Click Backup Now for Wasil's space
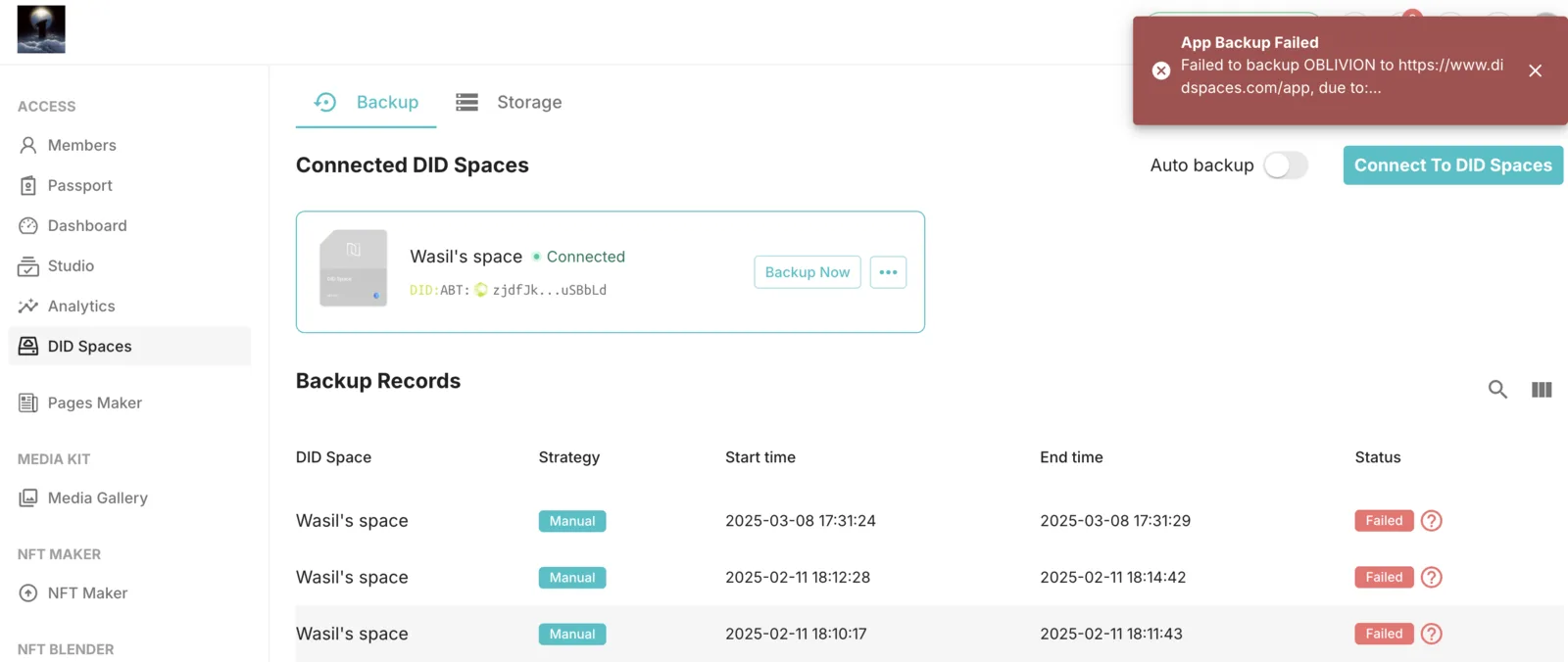 pyautogui.click(x=808, y=272)
